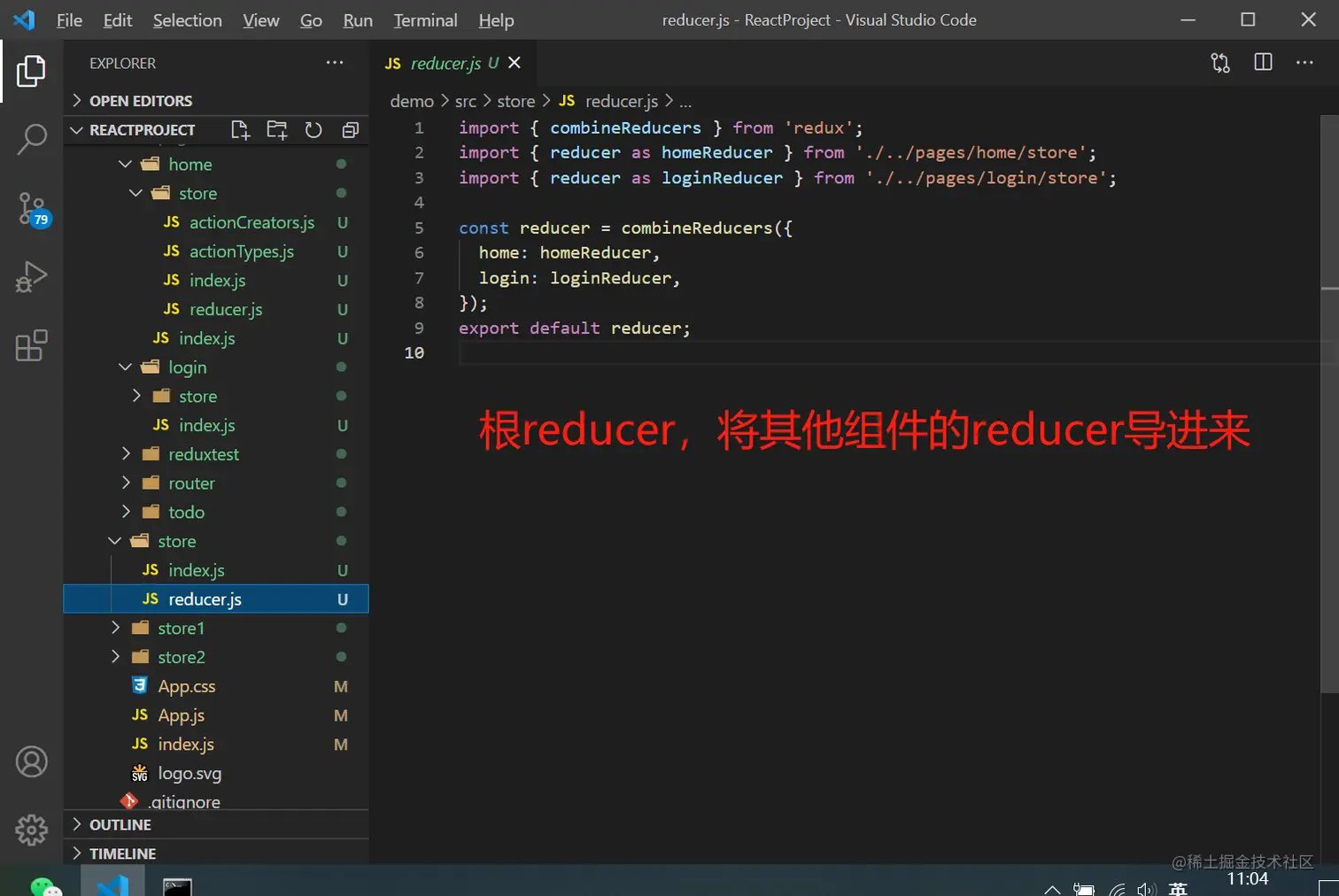Click New Folder icon in REACTPROJECT header
This screenshot has width=1339, height=896.
point(277,130)
